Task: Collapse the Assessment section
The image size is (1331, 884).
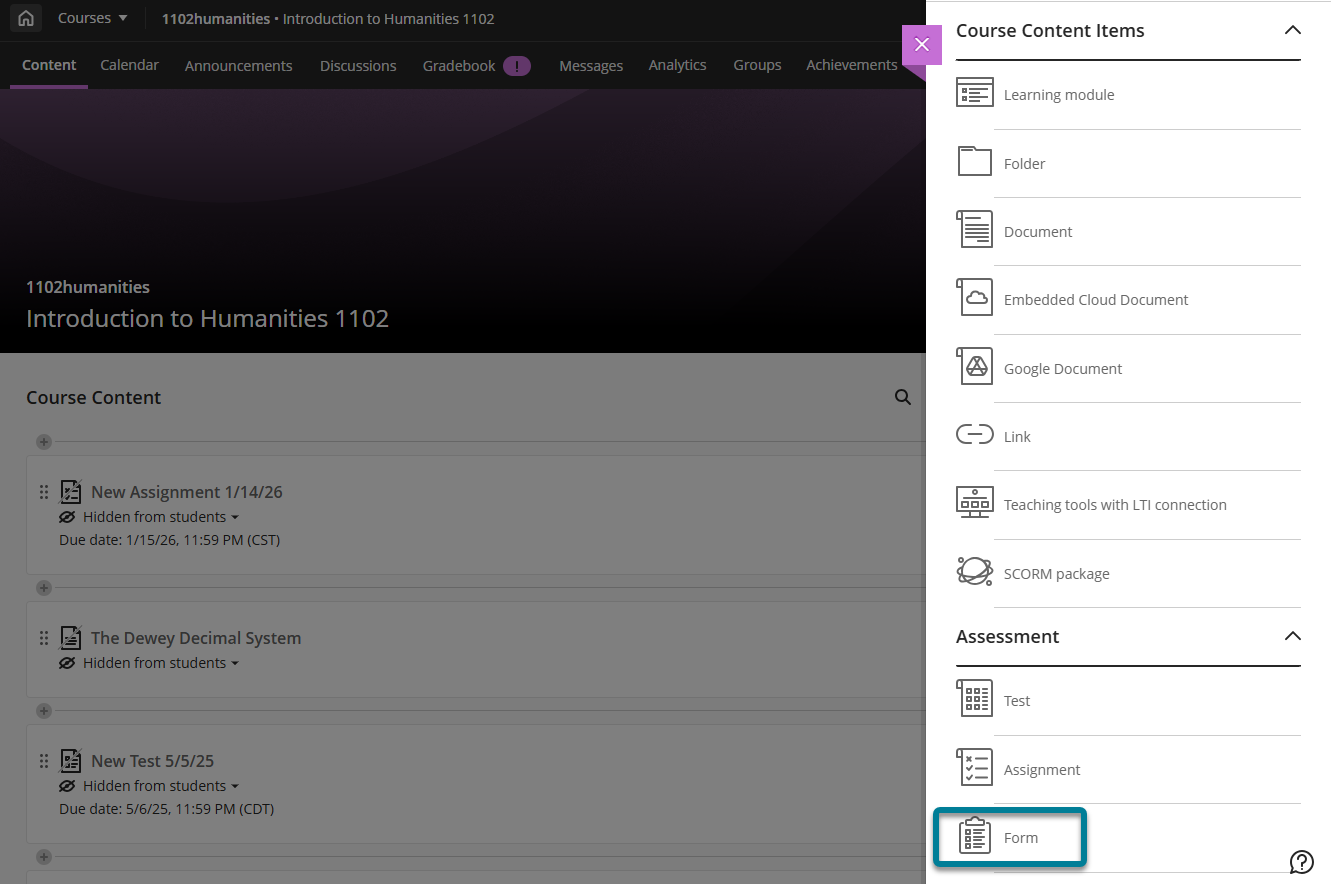Action: (1293, 637)
